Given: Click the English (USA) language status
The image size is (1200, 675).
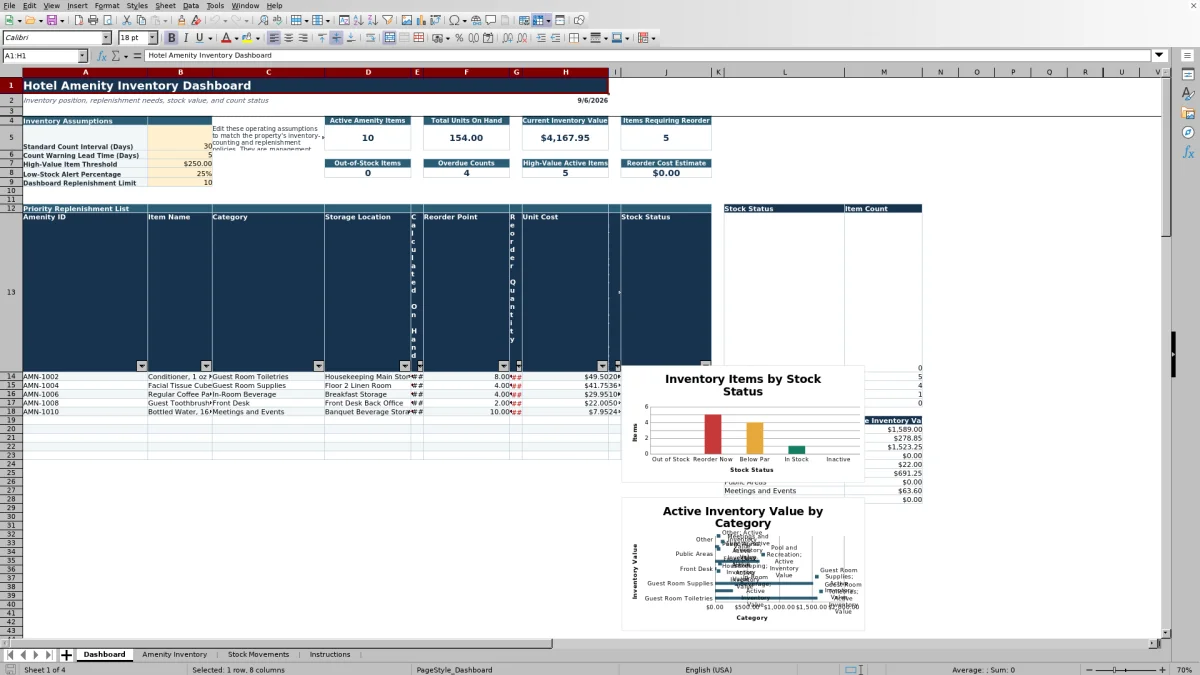Looking at the screenshot, I should click(x=708, y=669).
